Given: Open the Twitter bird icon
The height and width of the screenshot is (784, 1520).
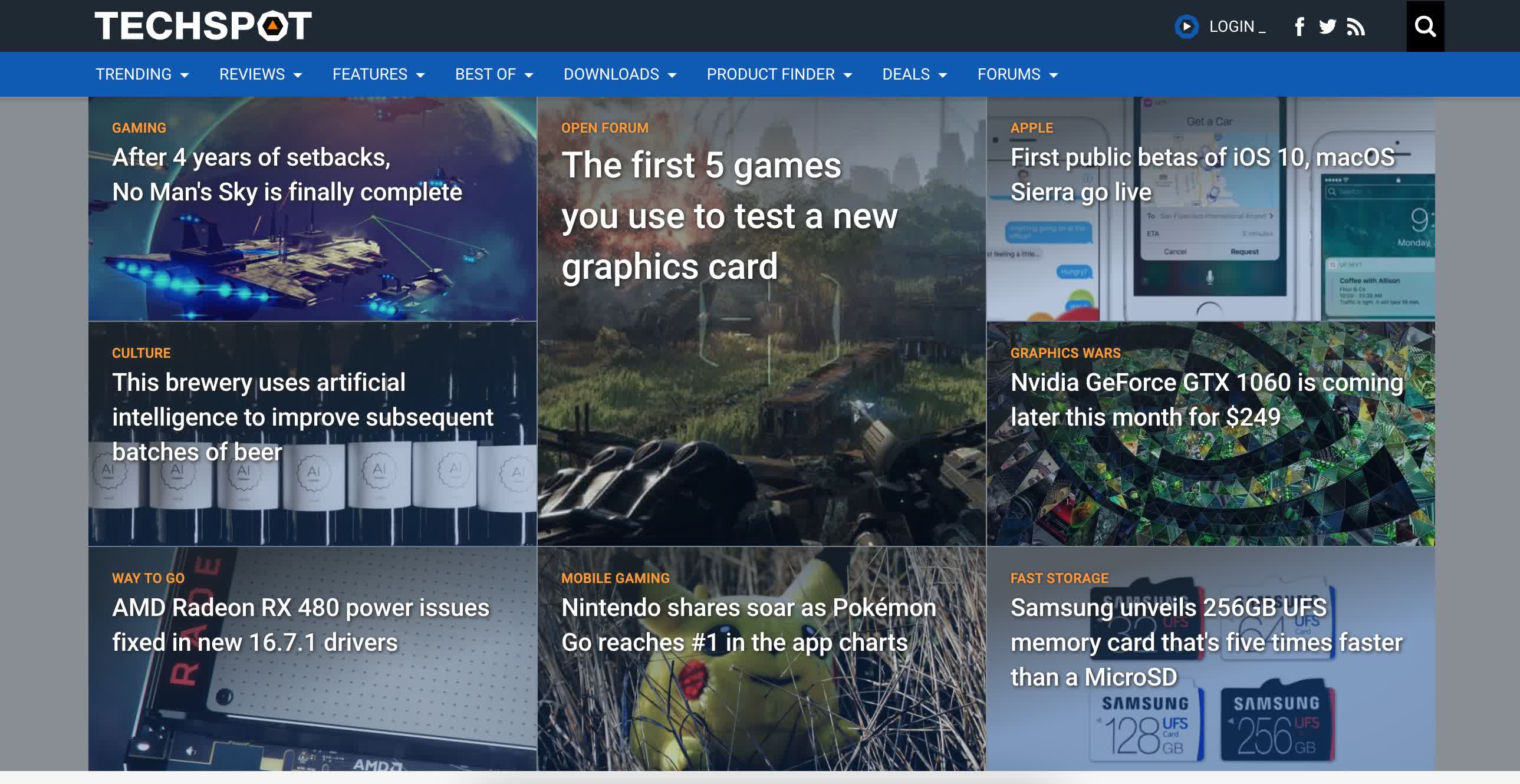Looking at the screenshot, I should click(x=1328, y=27).
